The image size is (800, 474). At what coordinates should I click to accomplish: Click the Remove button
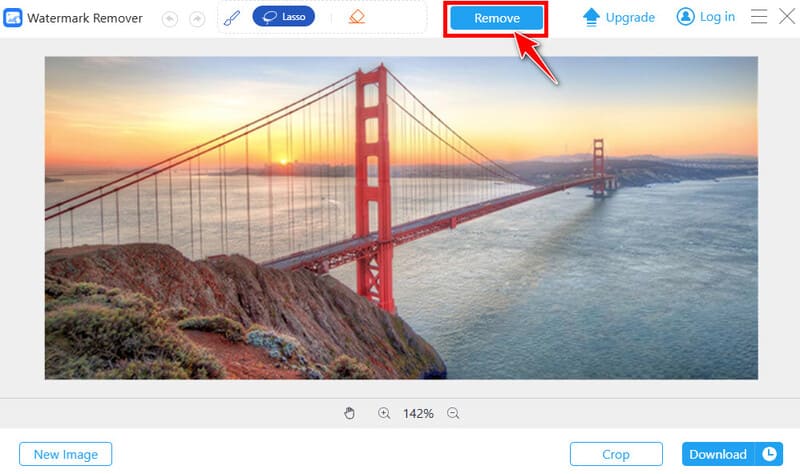[496, 18]
